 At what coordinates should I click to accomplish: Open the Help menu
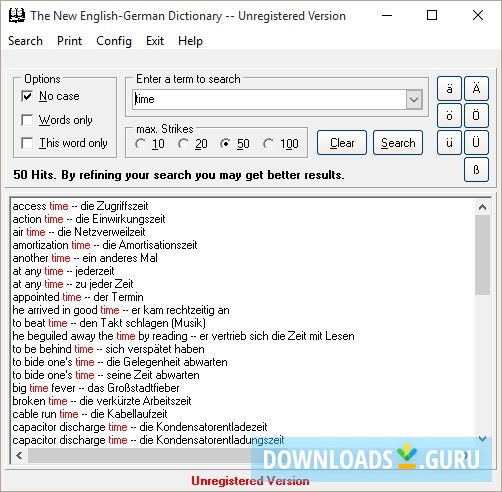pyautogui.click(x=190, y=41)
